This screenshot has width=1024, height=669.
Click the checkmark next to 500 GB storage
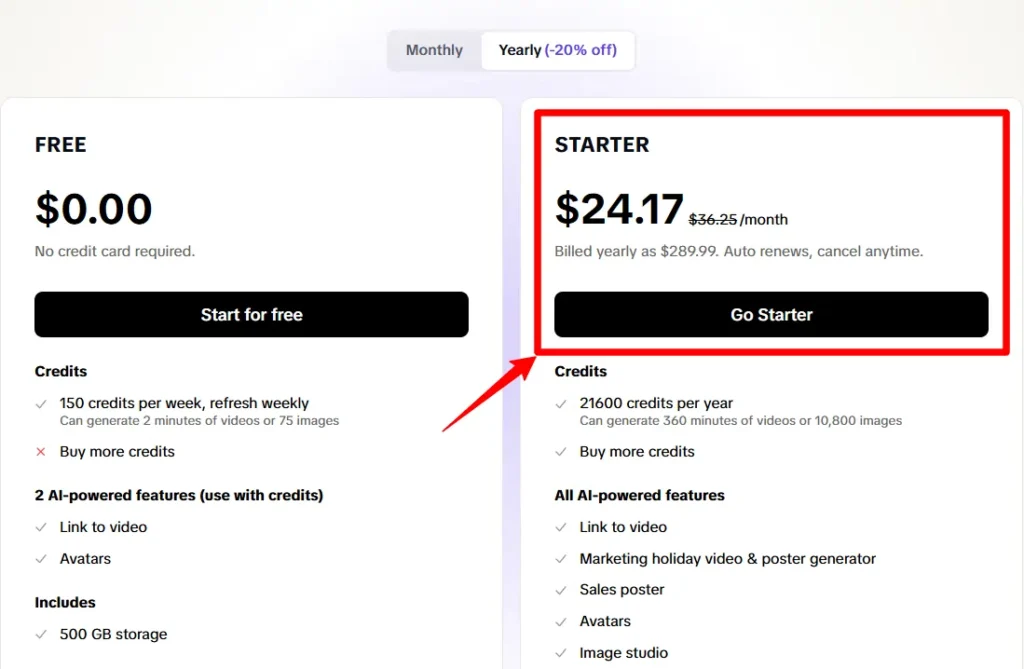pos(41,634)
